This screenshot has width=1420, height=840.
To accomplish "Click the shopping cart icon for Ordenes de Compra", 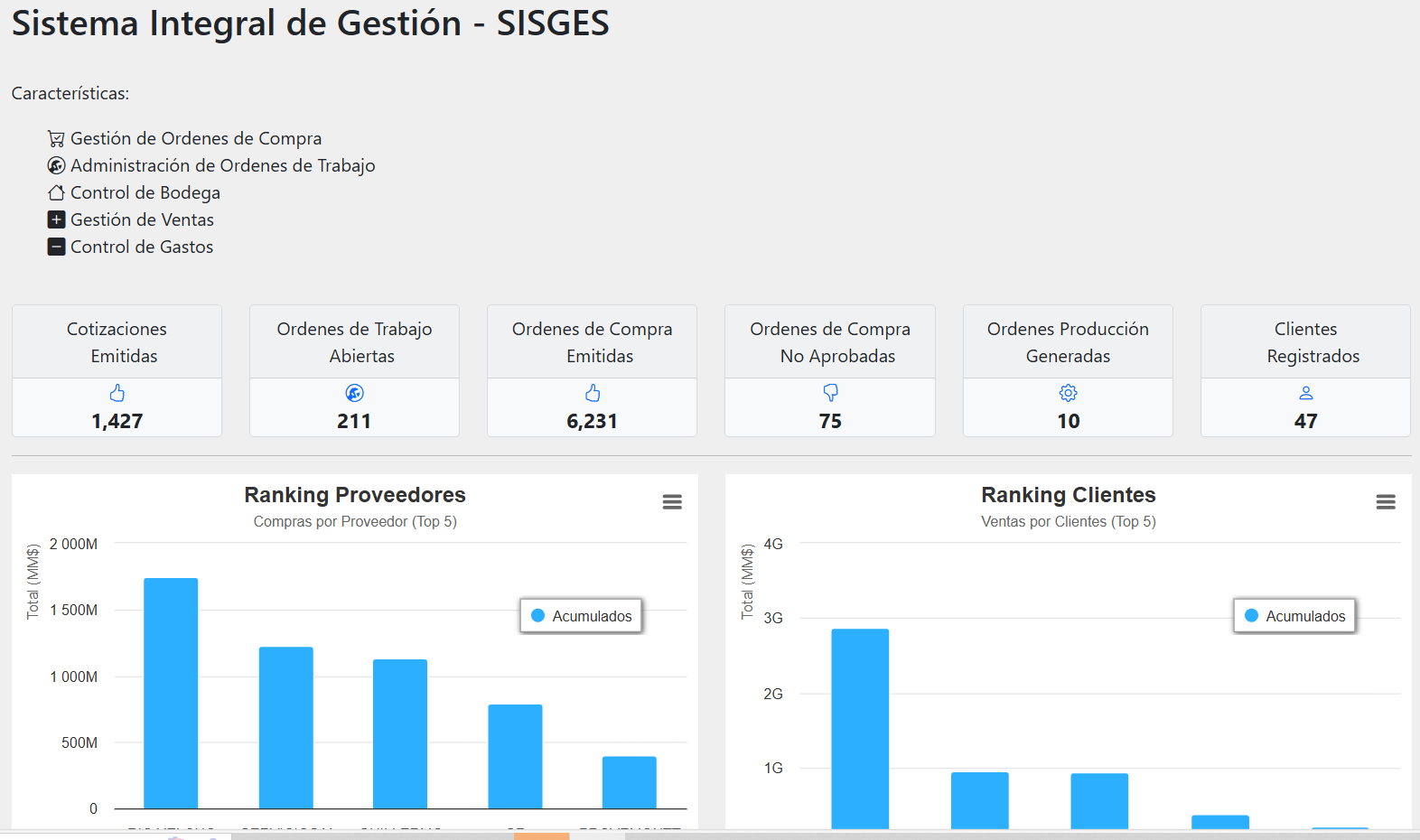I will point(56,139).
